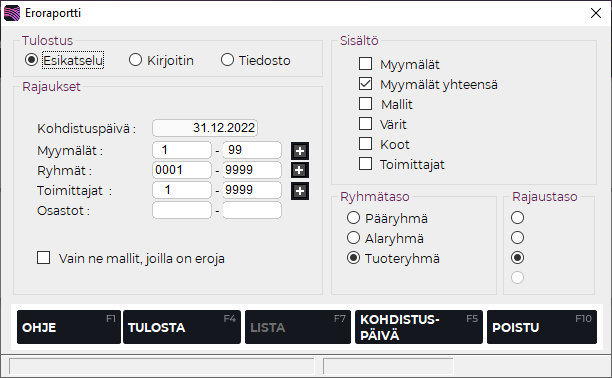Exit with the POISTU button
Image resolution: width=612 pixels, height=378 pixels.
(x=542, y=327)
